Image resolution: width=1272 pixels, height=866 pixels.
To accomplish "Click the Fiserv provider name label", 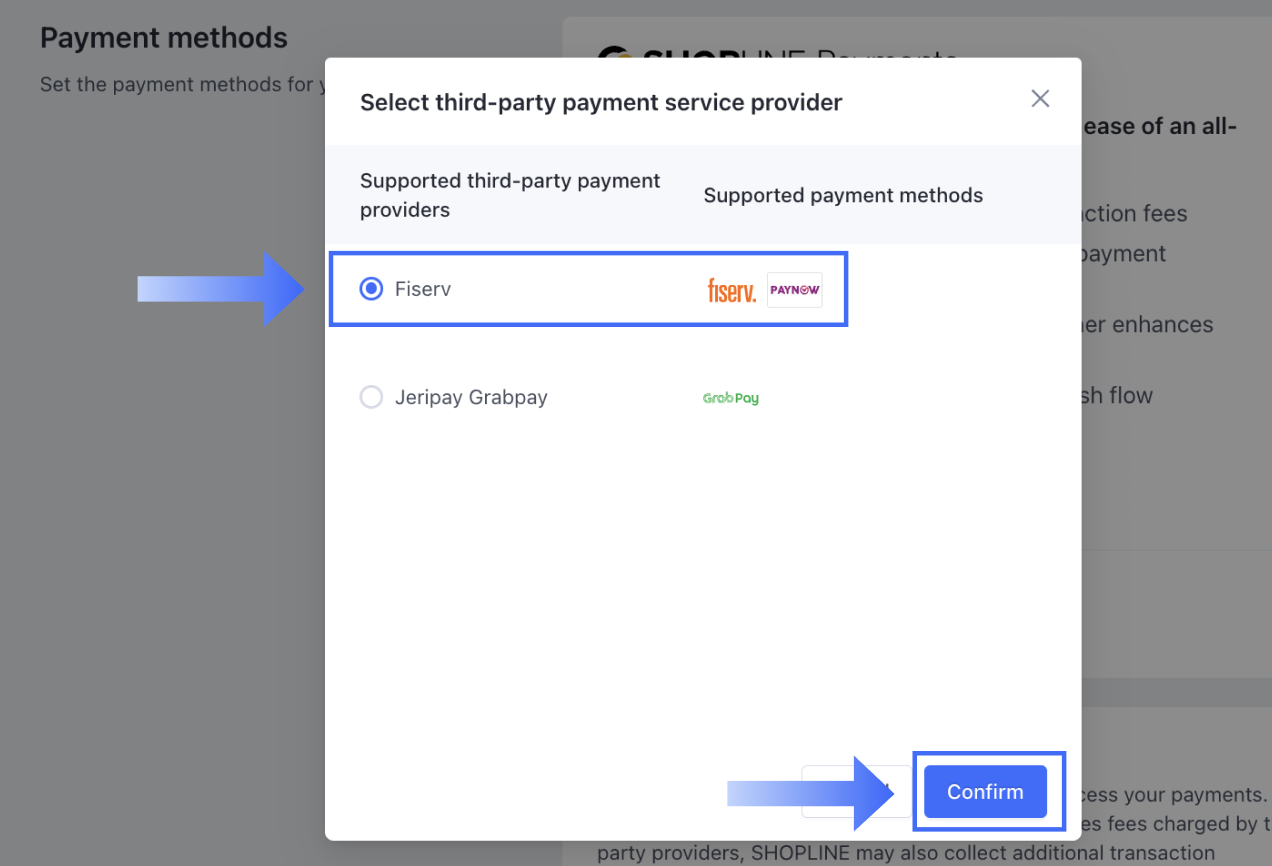I will 423,289.
